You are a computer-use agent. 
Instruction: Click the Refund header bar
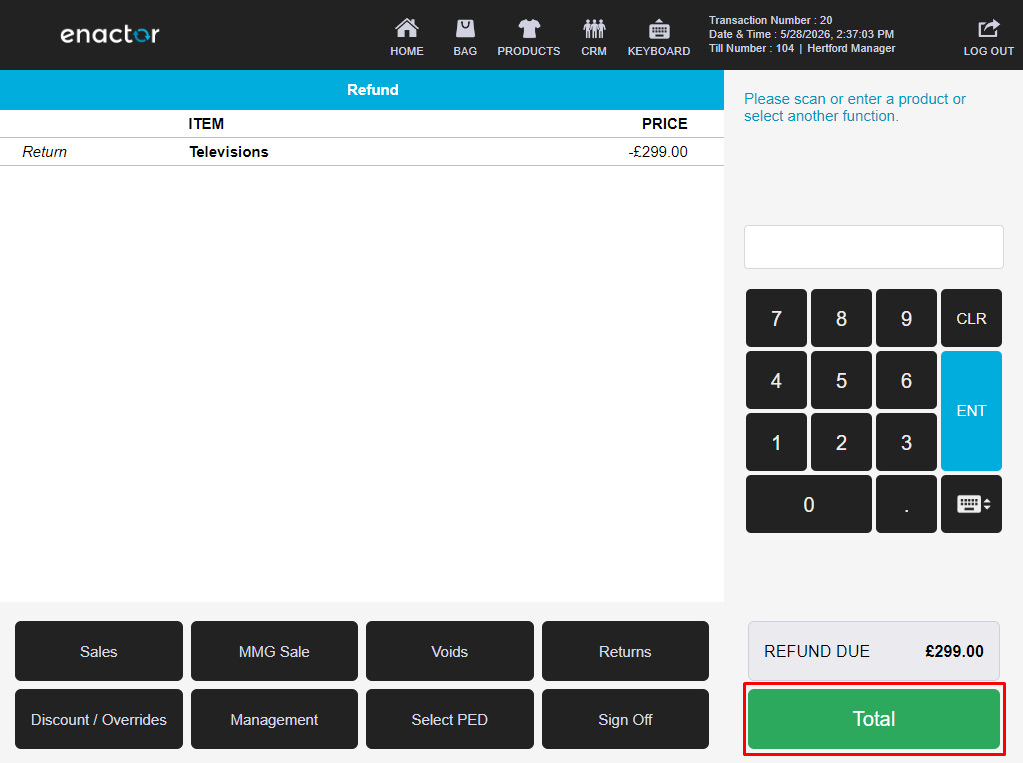361,89
